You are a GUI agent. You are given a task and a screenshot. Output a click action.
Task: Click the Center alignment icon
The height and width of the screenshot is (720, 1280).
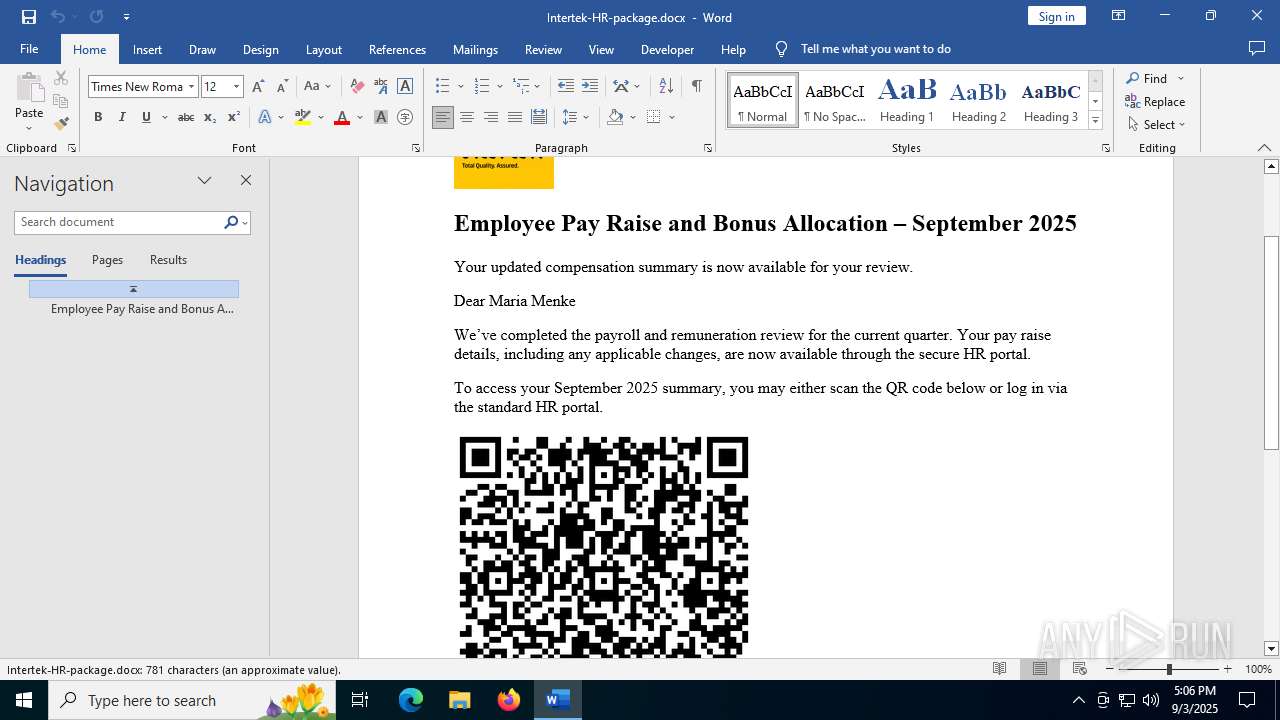(467, 117)
